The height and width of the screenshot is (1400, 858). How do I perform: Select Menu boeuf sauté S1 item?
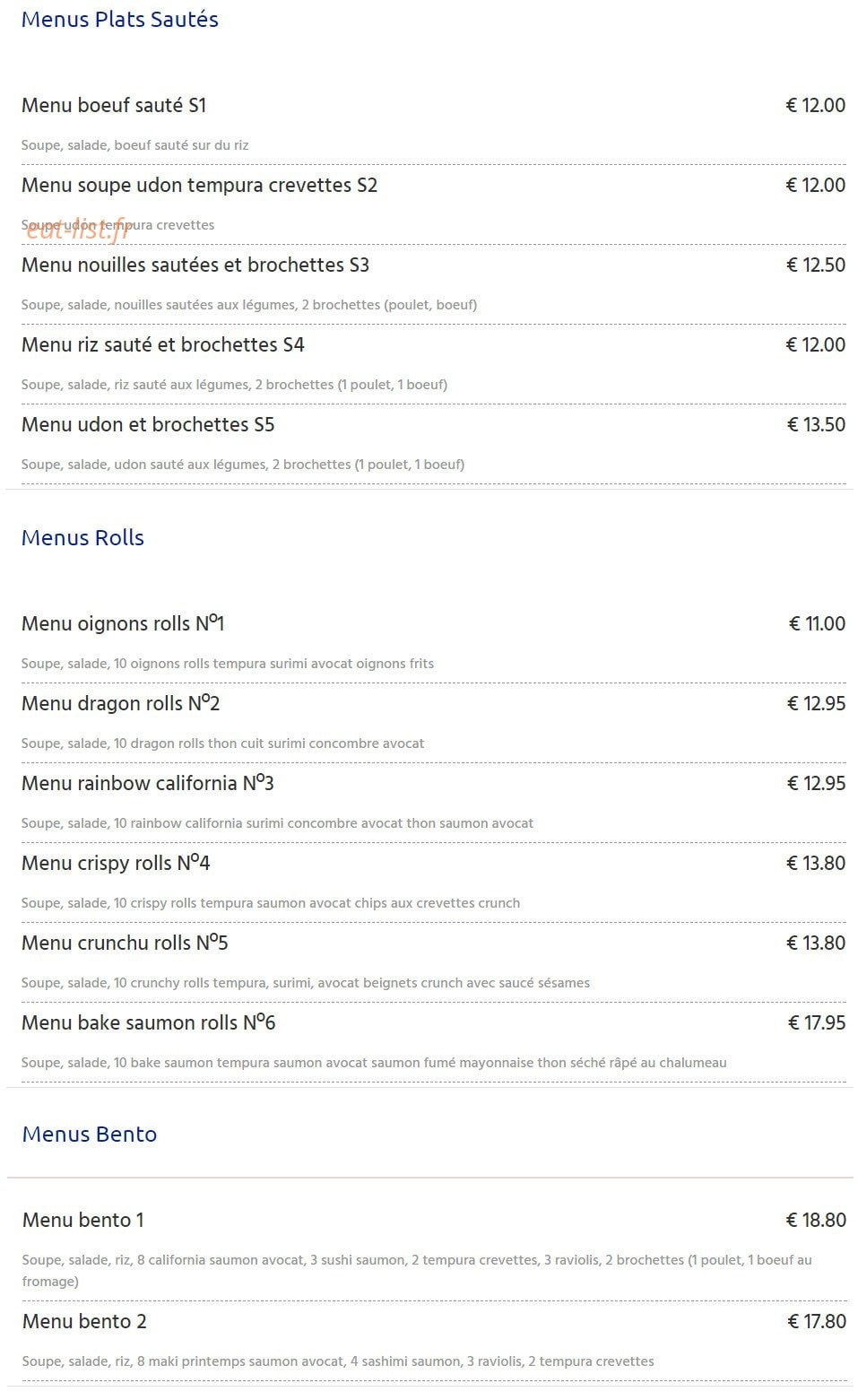(x=114, y=106)
